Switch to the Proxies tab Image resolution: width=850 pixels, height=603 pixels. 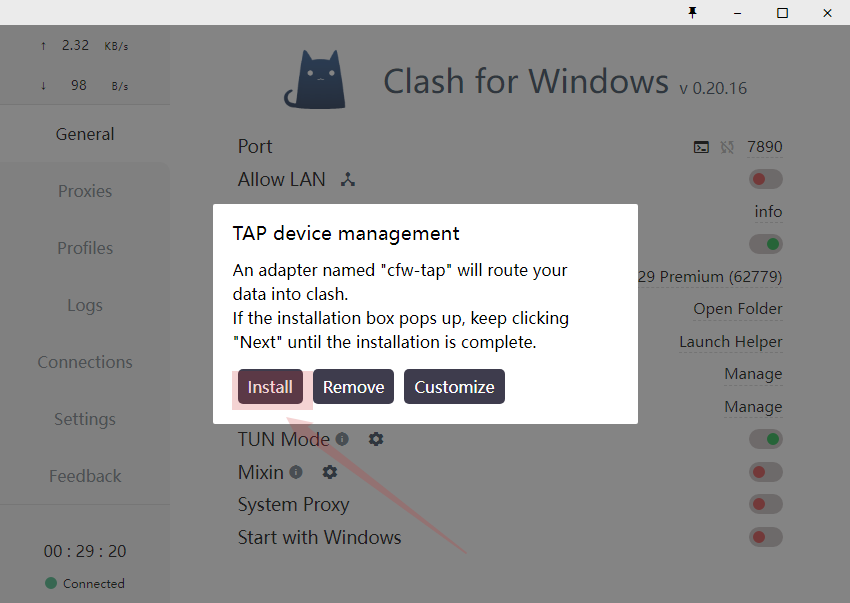click(85, 191)
